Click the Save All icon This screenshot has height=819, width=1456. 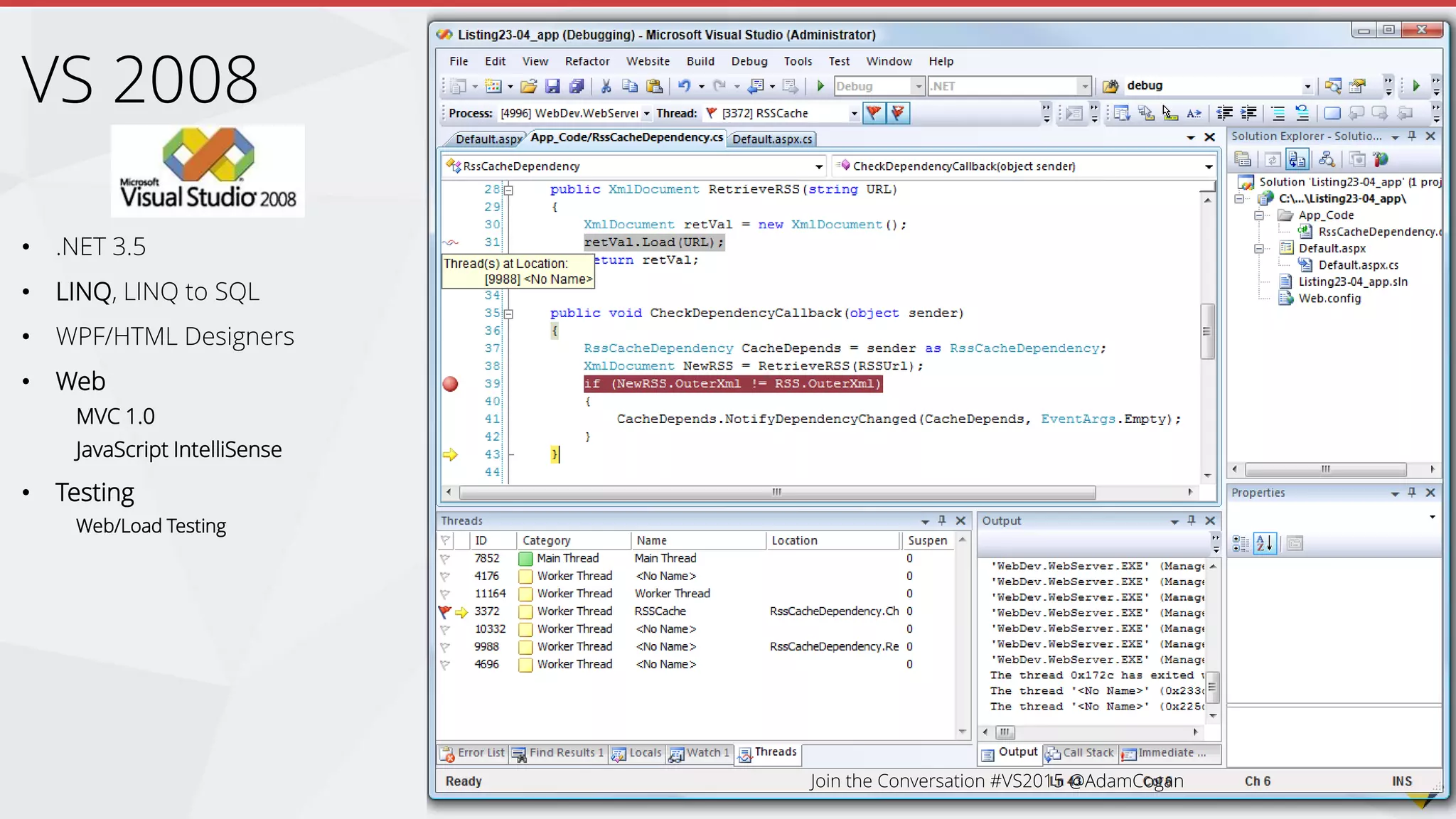click(x=577, y=86)
